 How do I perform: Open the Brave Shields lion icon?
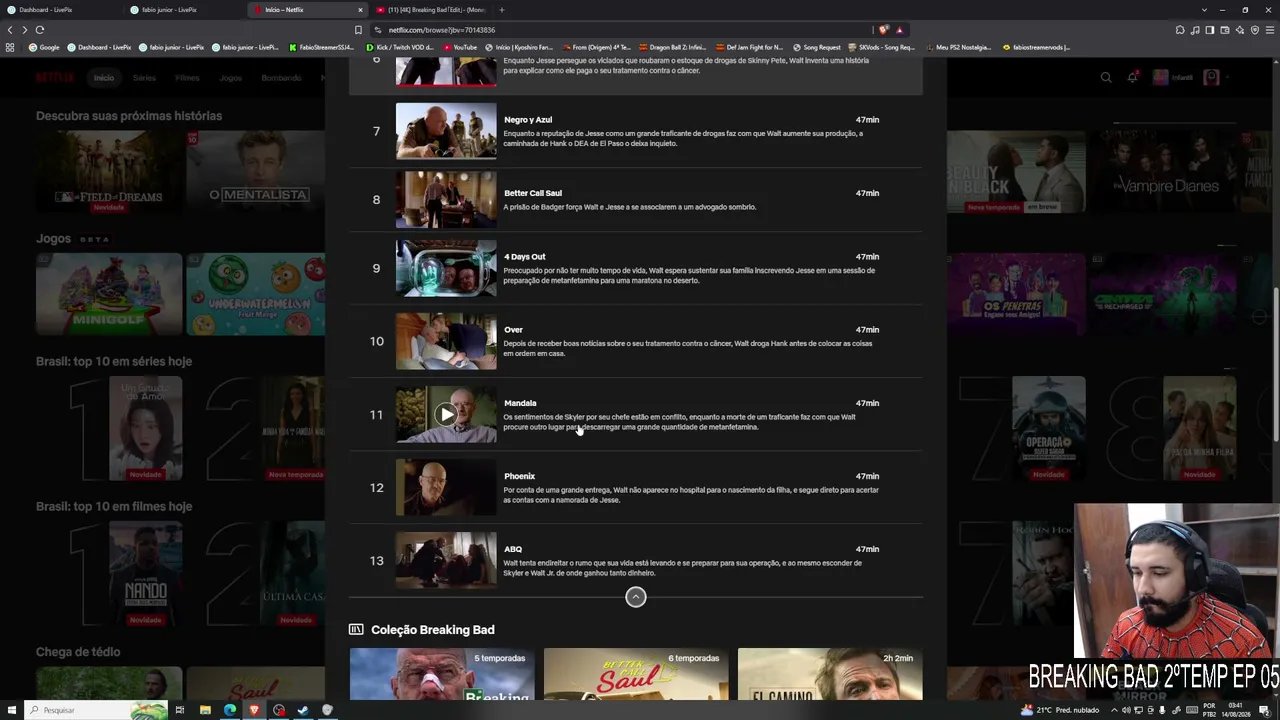(883, 30)
